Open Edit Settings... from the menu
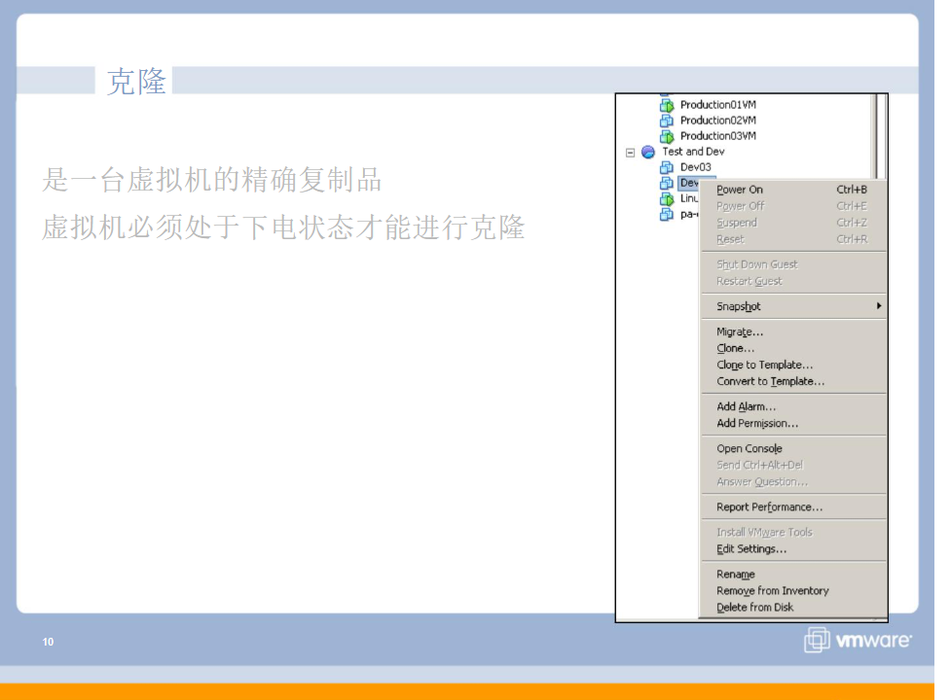 (751, 549)
